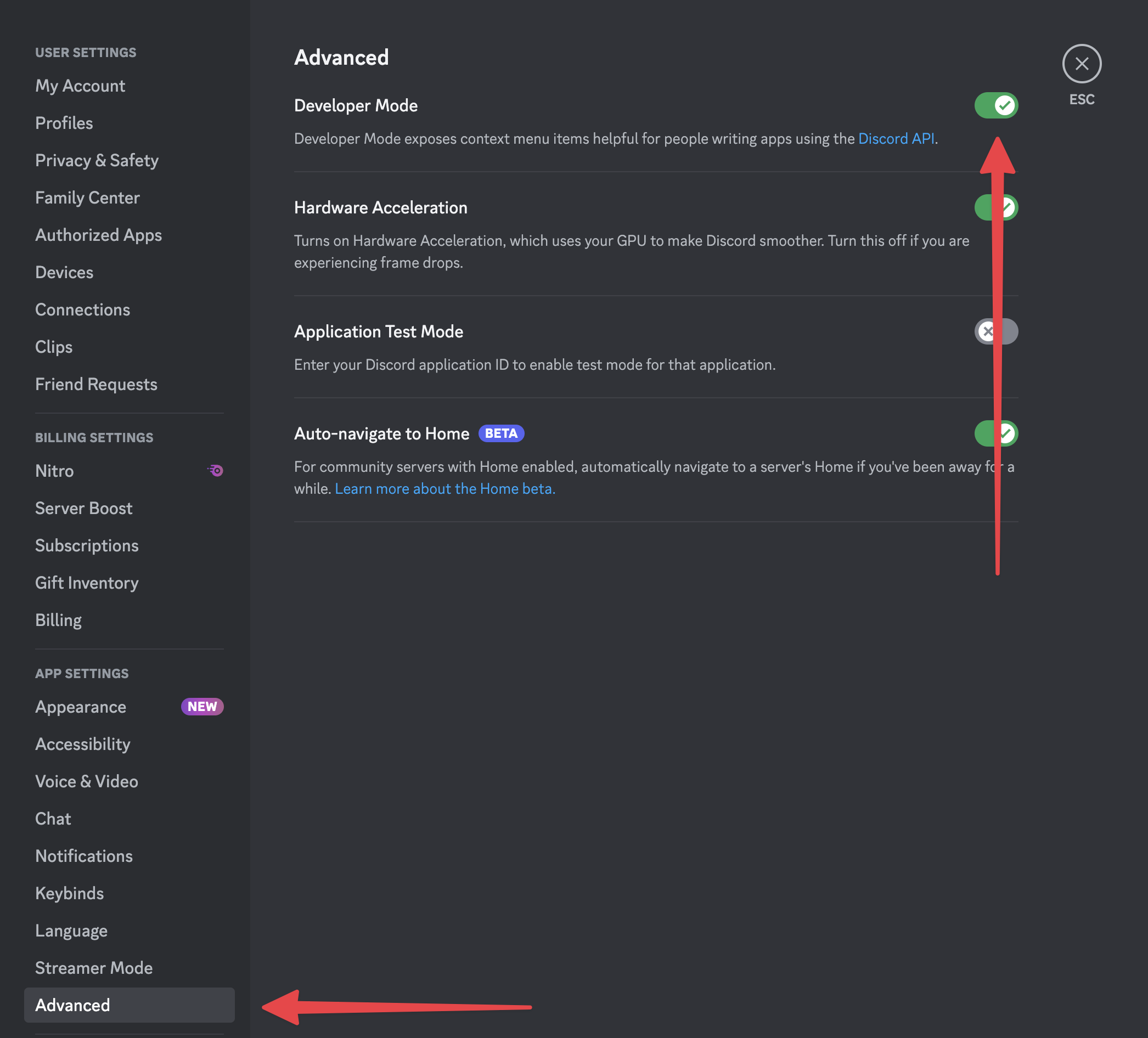Navigate to Appearance settings
1148x1038 pixels.
coord(80,705)
